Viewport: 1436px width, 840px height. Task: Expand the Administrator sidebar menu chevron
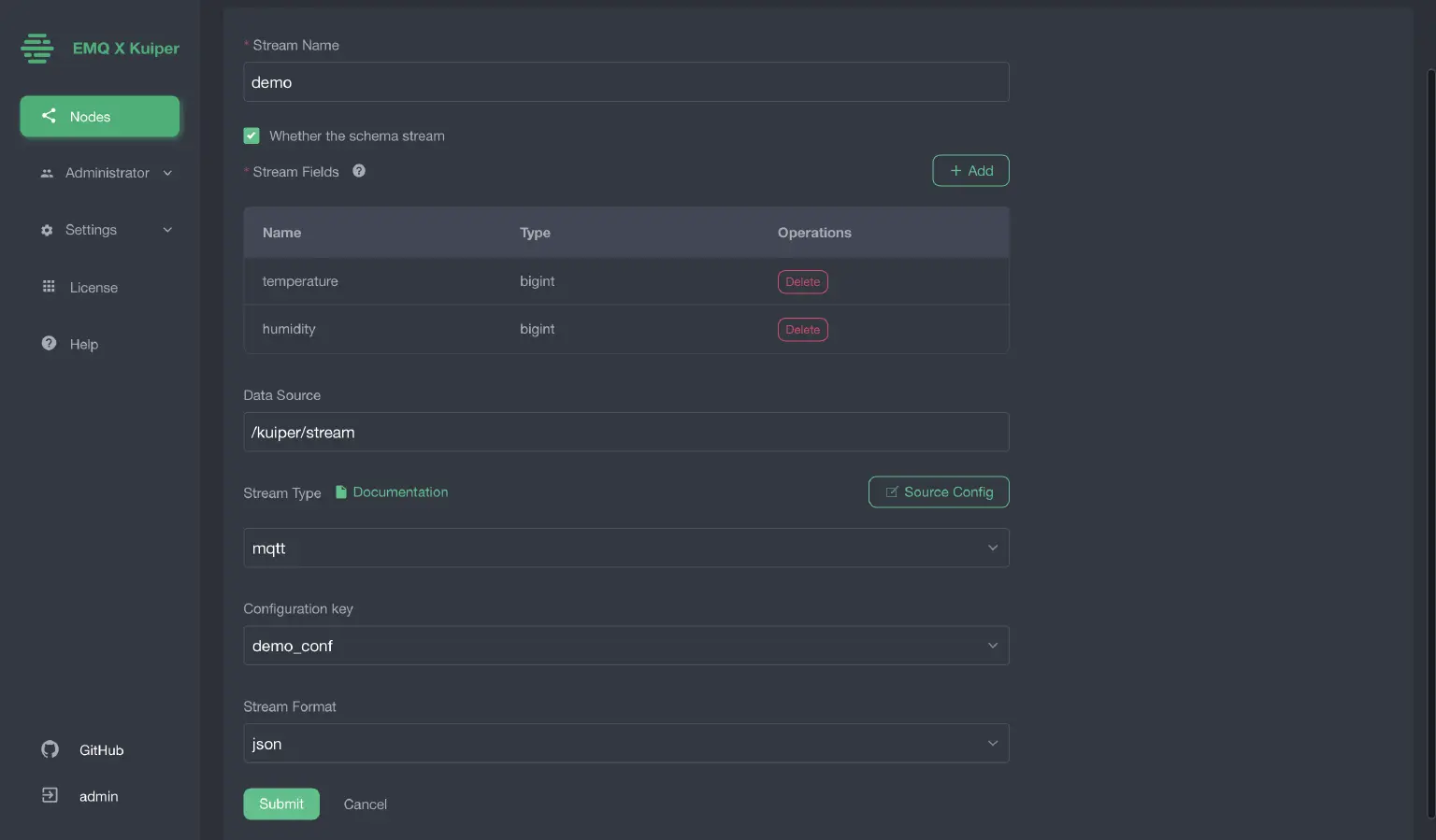pos(167,173)
